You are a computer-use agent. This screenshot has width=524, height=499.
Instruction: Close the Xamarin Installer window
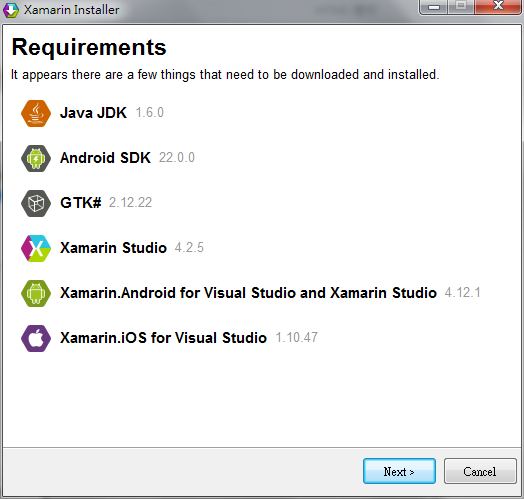(498, 6)
